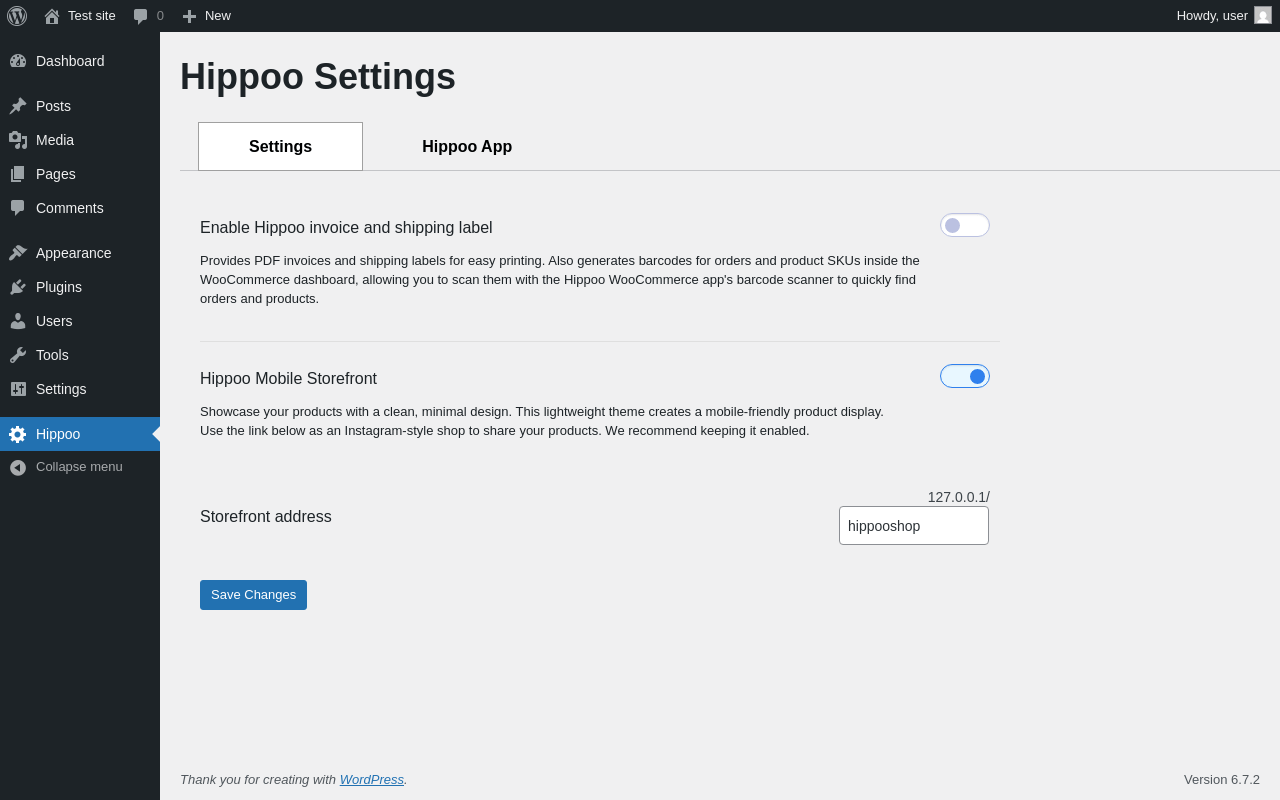Click the WordPress logo icon
The height and width of the screenshot is (800, 1280).
(x=17, y=16)
